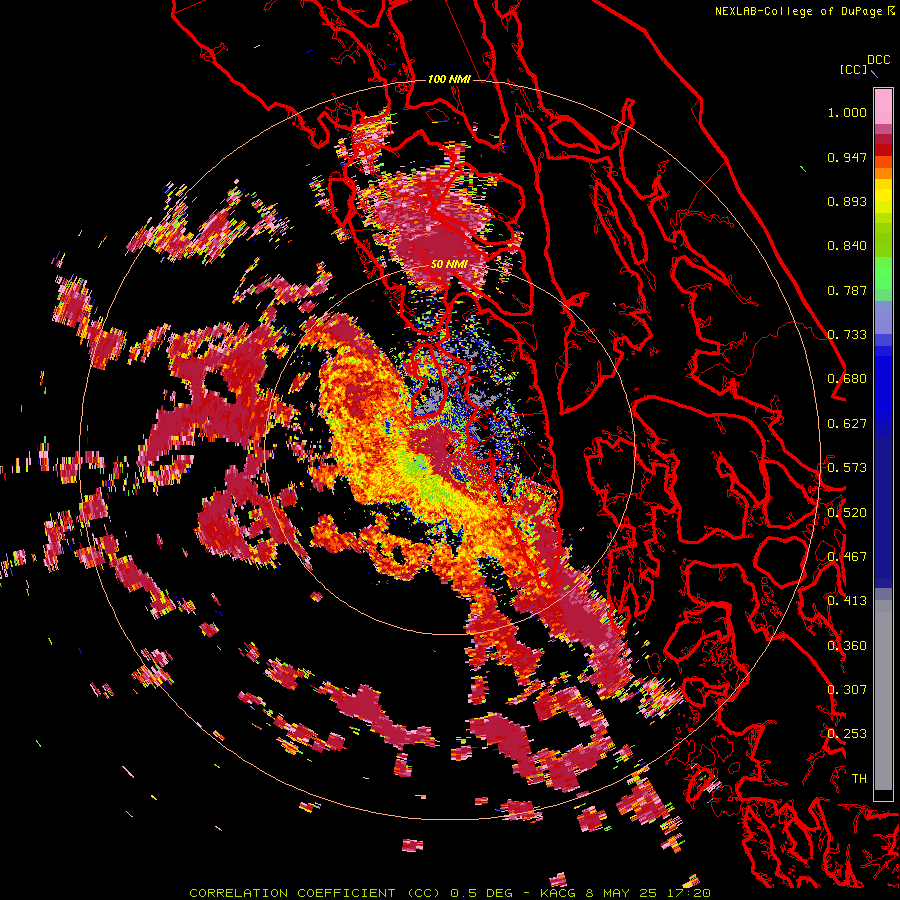Viewport: 900px width, 900px height.
Task: Select the 0.360 scale value
Action: coord(847,646)
